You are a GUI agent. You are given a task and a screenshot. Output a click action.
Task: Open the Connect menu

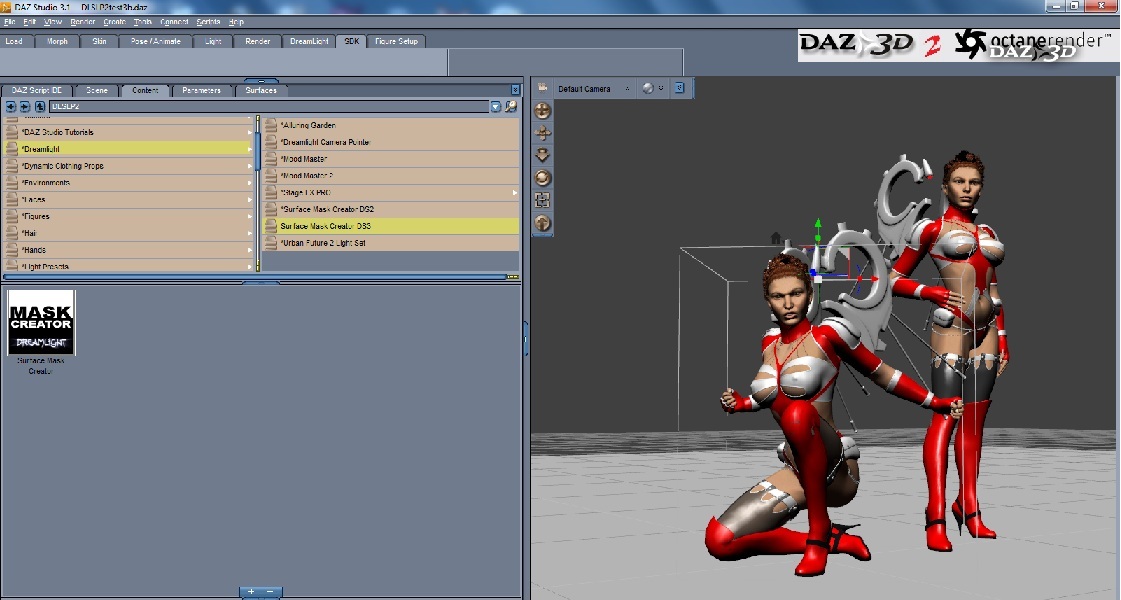click(174, 22)
